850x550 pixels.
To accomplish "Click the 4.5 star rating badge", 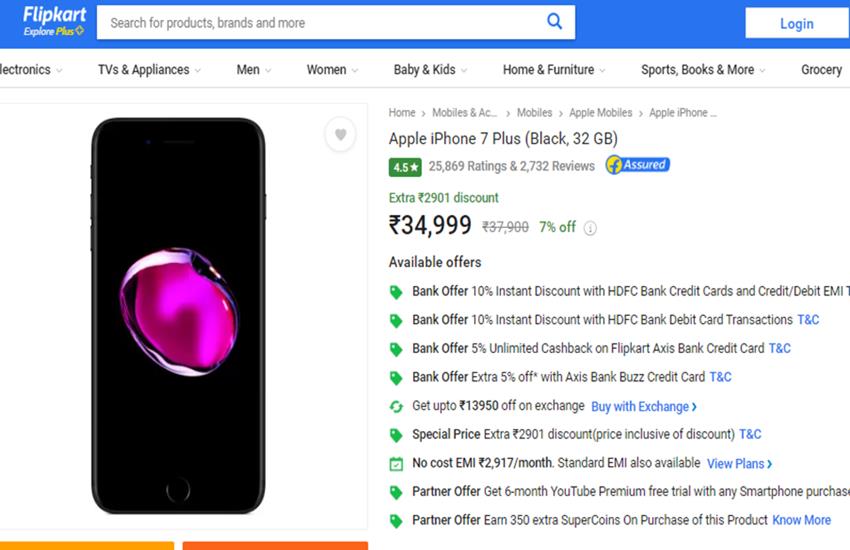I will point(405,167).
